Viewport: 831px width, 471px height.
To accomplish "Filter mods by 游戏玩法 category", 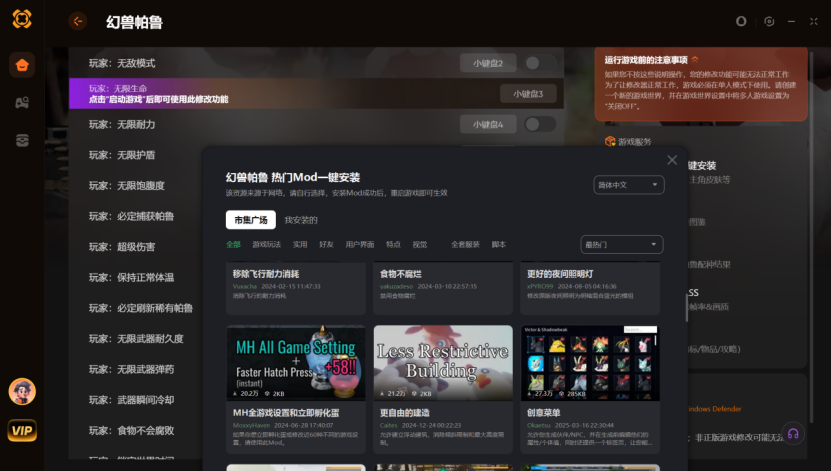I will coord(266,244).
